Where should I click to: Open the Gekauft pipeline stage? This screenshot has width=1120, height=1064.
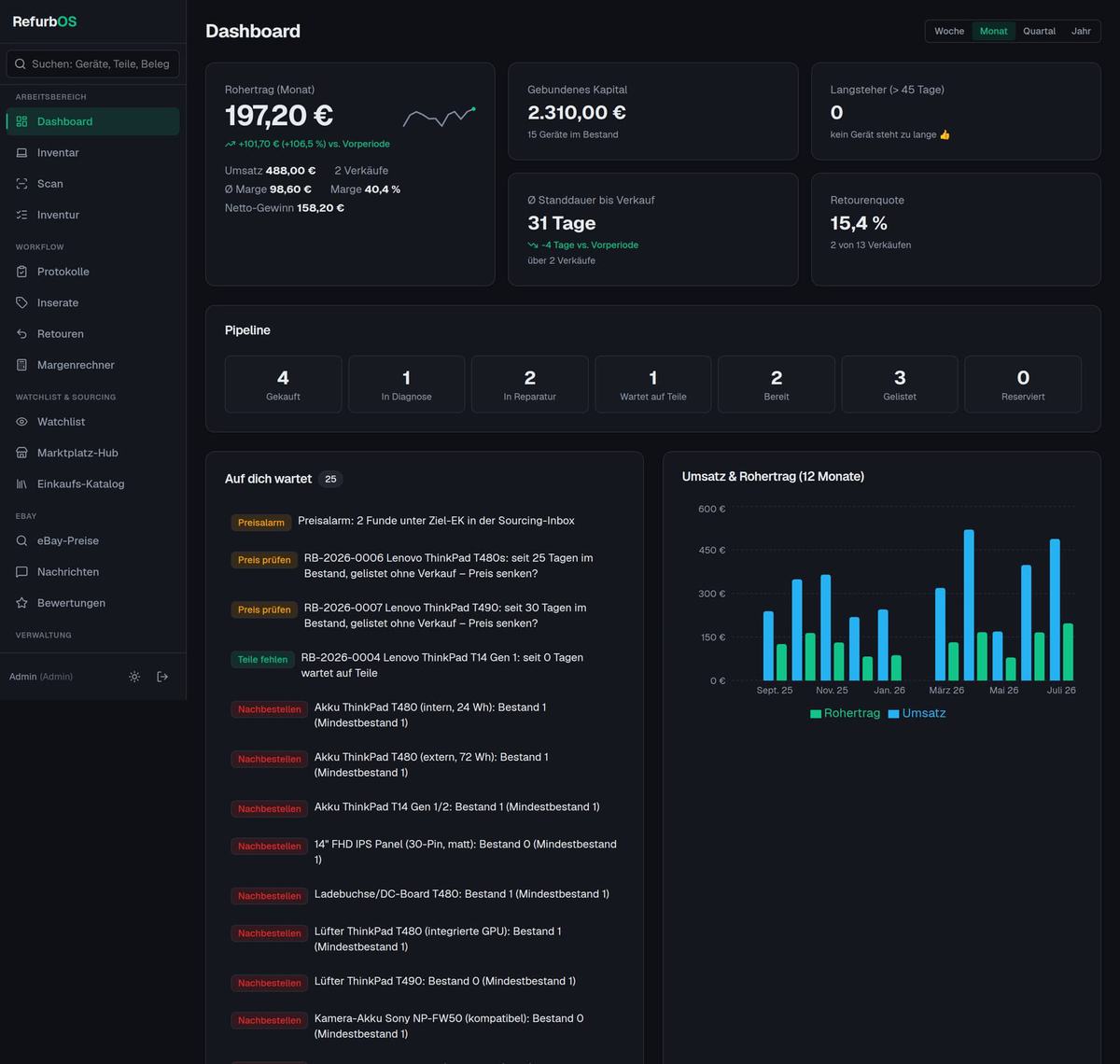coord(283,384)
